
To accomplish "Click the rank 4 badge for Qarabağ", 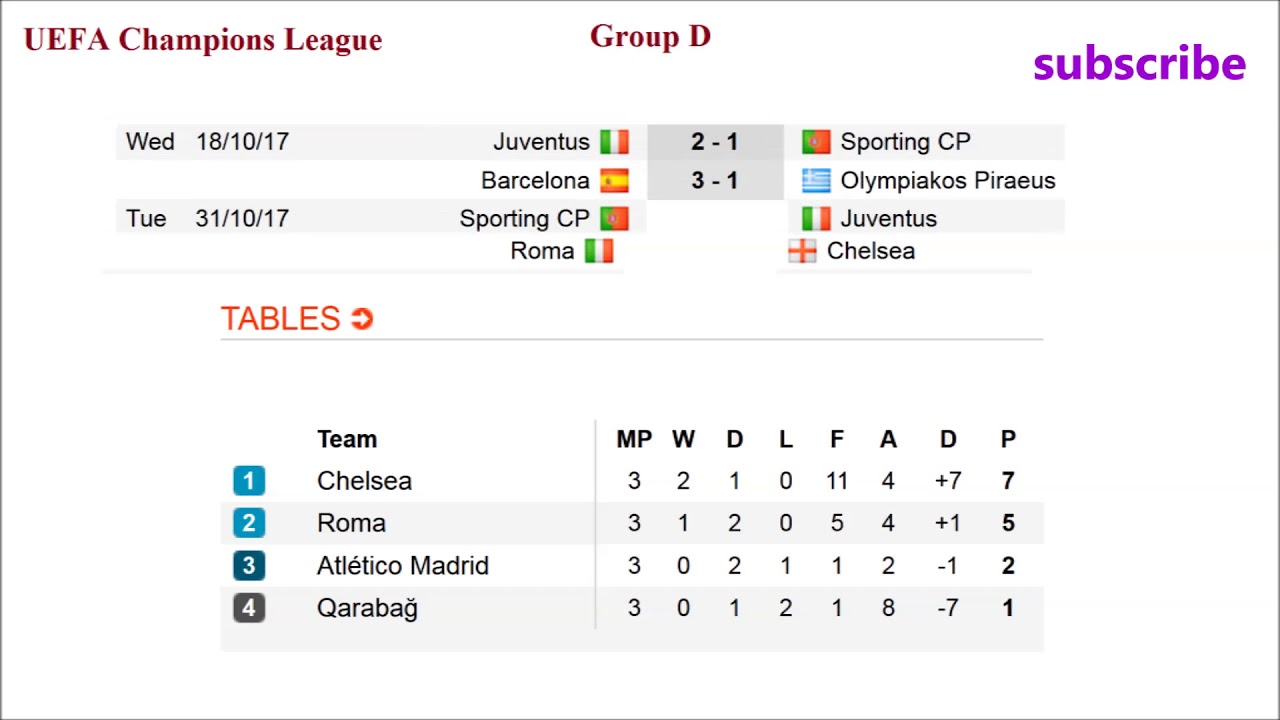I will coord(249,608).
